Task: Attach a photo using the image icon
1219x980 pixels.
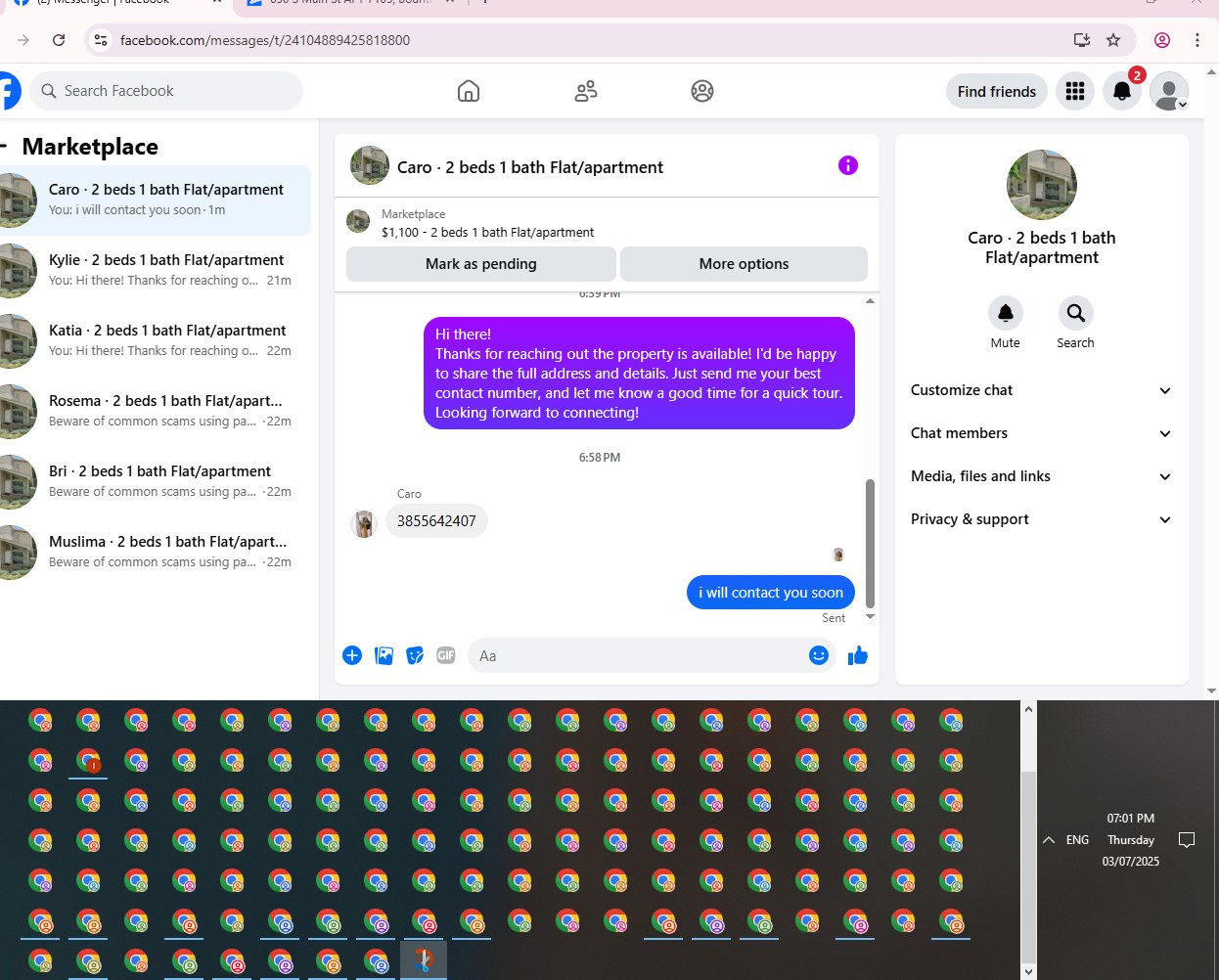Action: coord(384,655)
